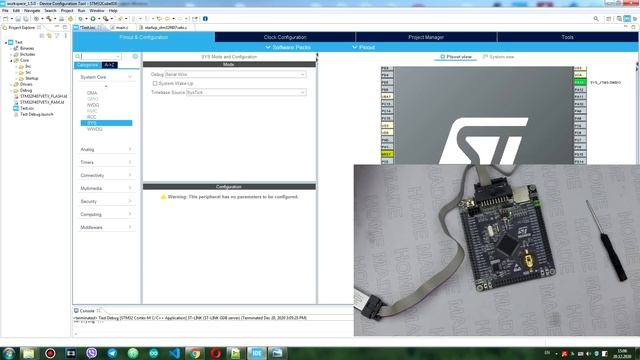Select RCC in System Core list
The height and width of the screenshot is (360, 640).
click(x=92, y=117)
